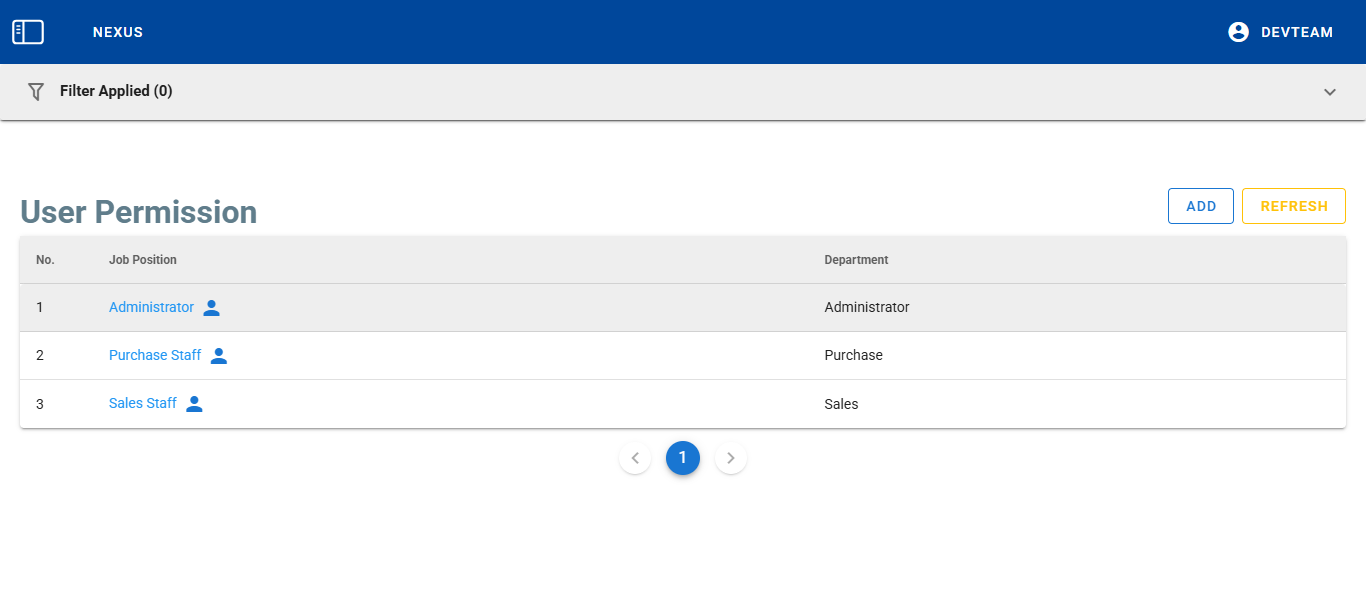Expand the filter panel chevron
Viewport: 1366px width, 599px height.
[1329, 92]
